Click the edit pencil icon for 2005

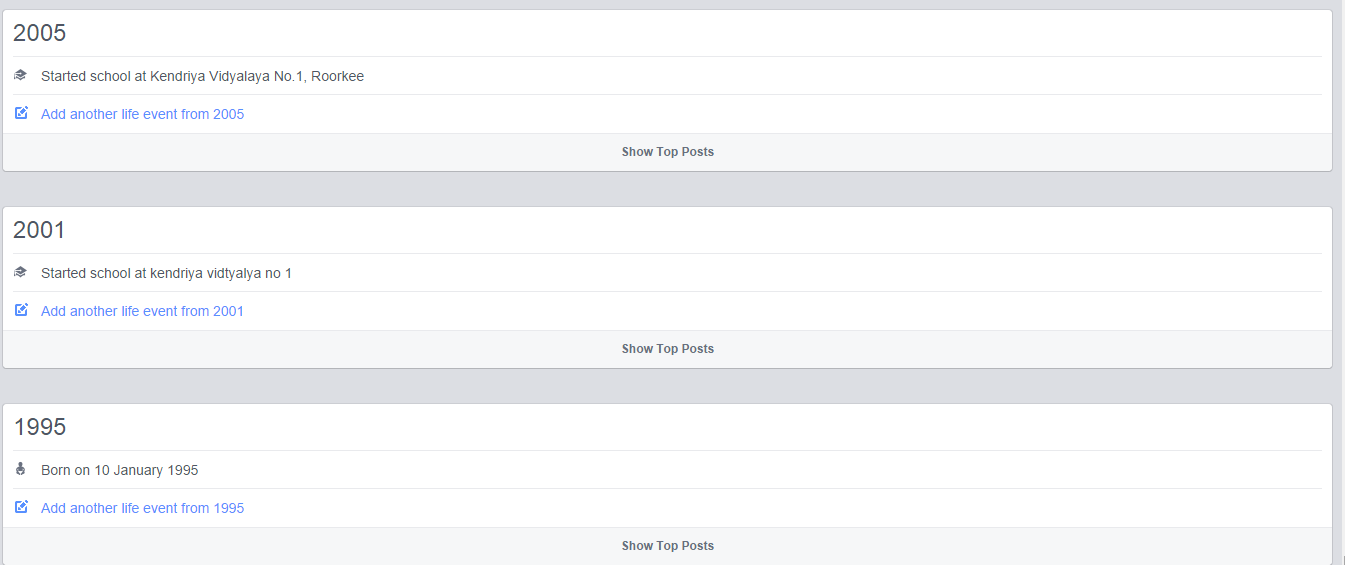(21, 113)
